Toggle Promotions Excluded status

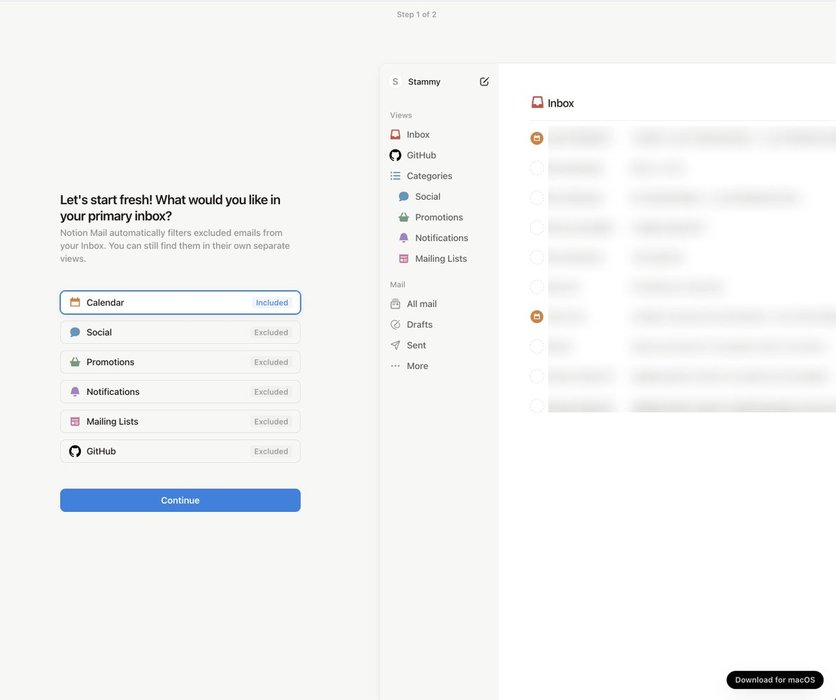click(271, 362)
